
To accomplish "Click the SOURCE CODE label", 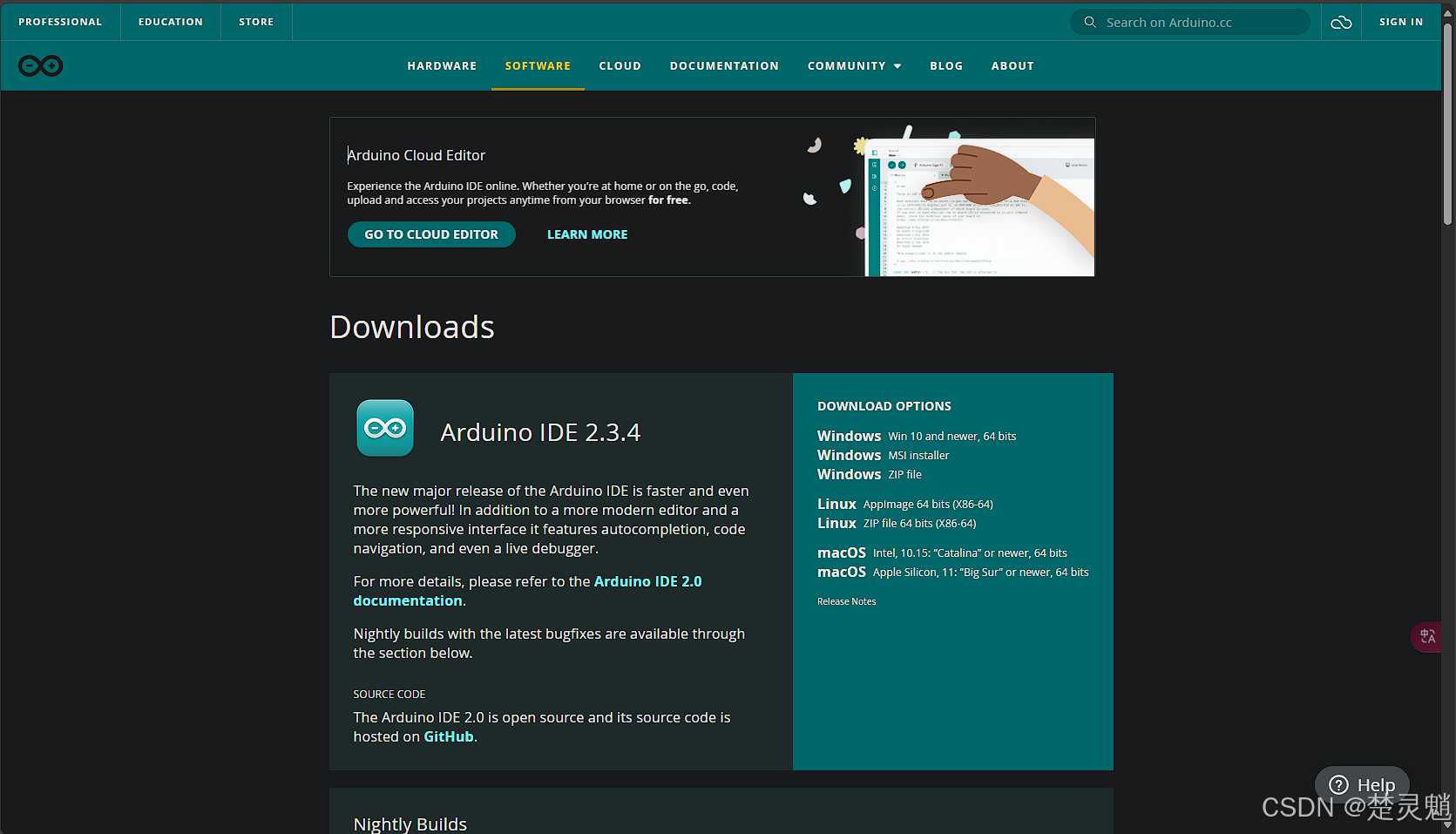I will click(389, 694).
